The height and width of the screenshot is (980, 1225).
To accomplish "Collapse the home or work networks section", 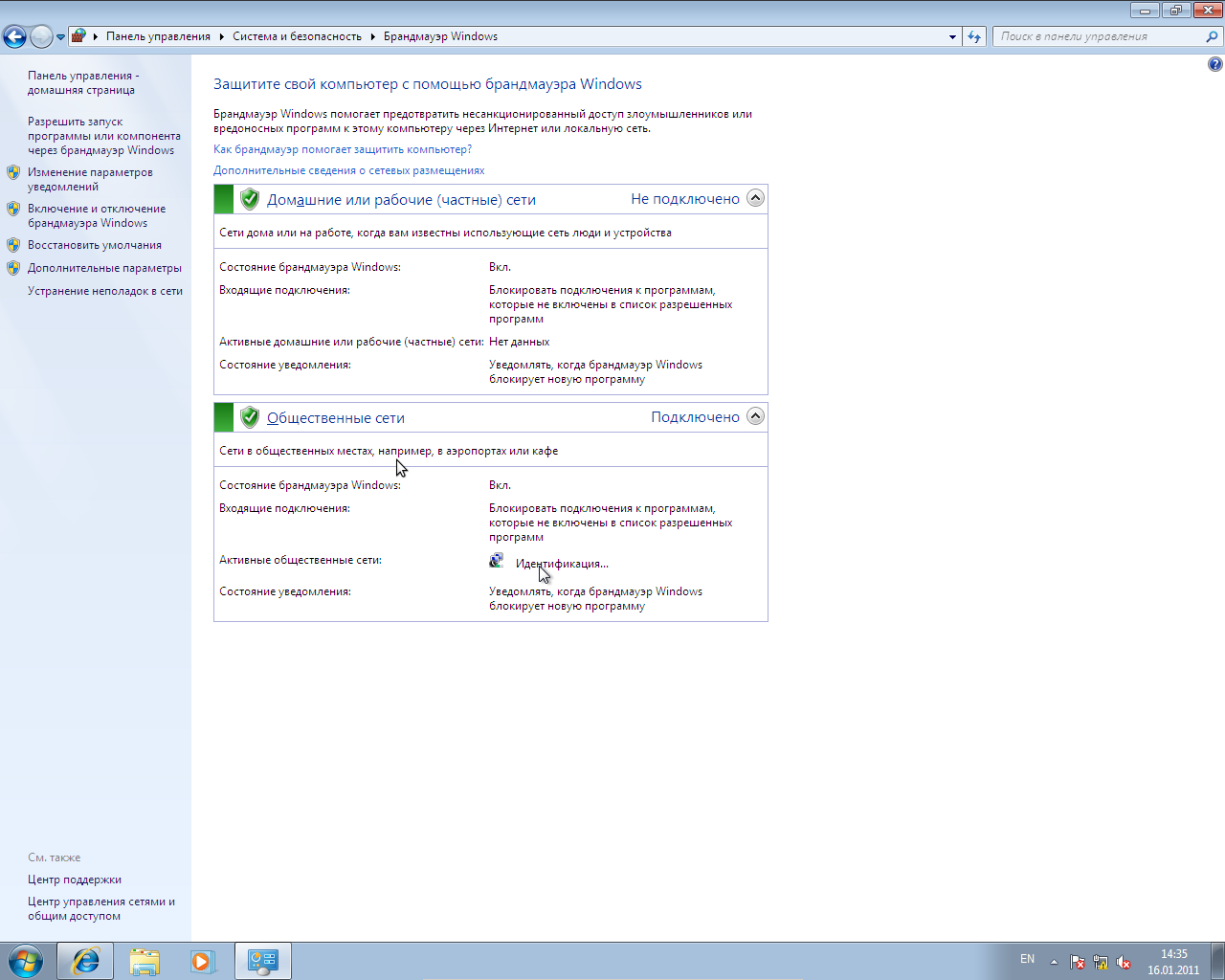I will pyautogui.click(x=755, y=198).
